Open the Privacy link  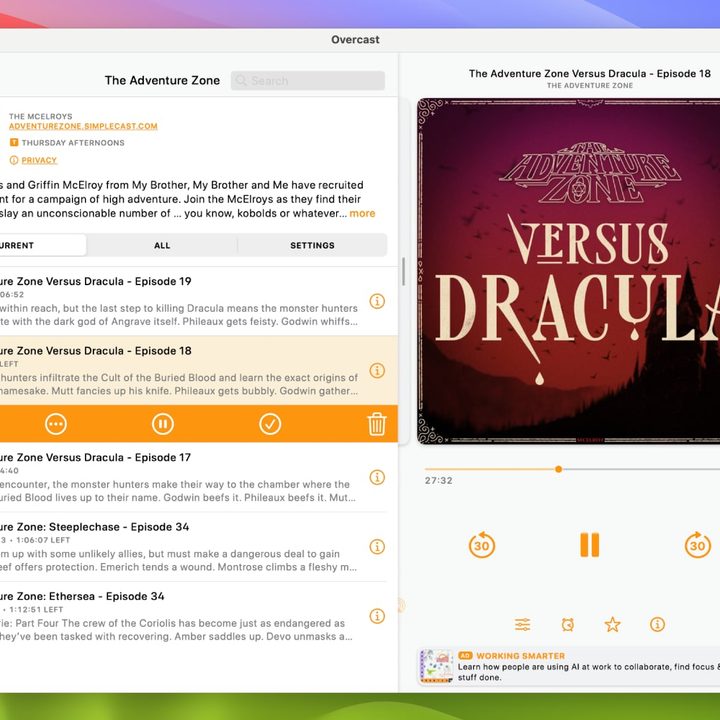pyautogui.click(x=39, y=160)
